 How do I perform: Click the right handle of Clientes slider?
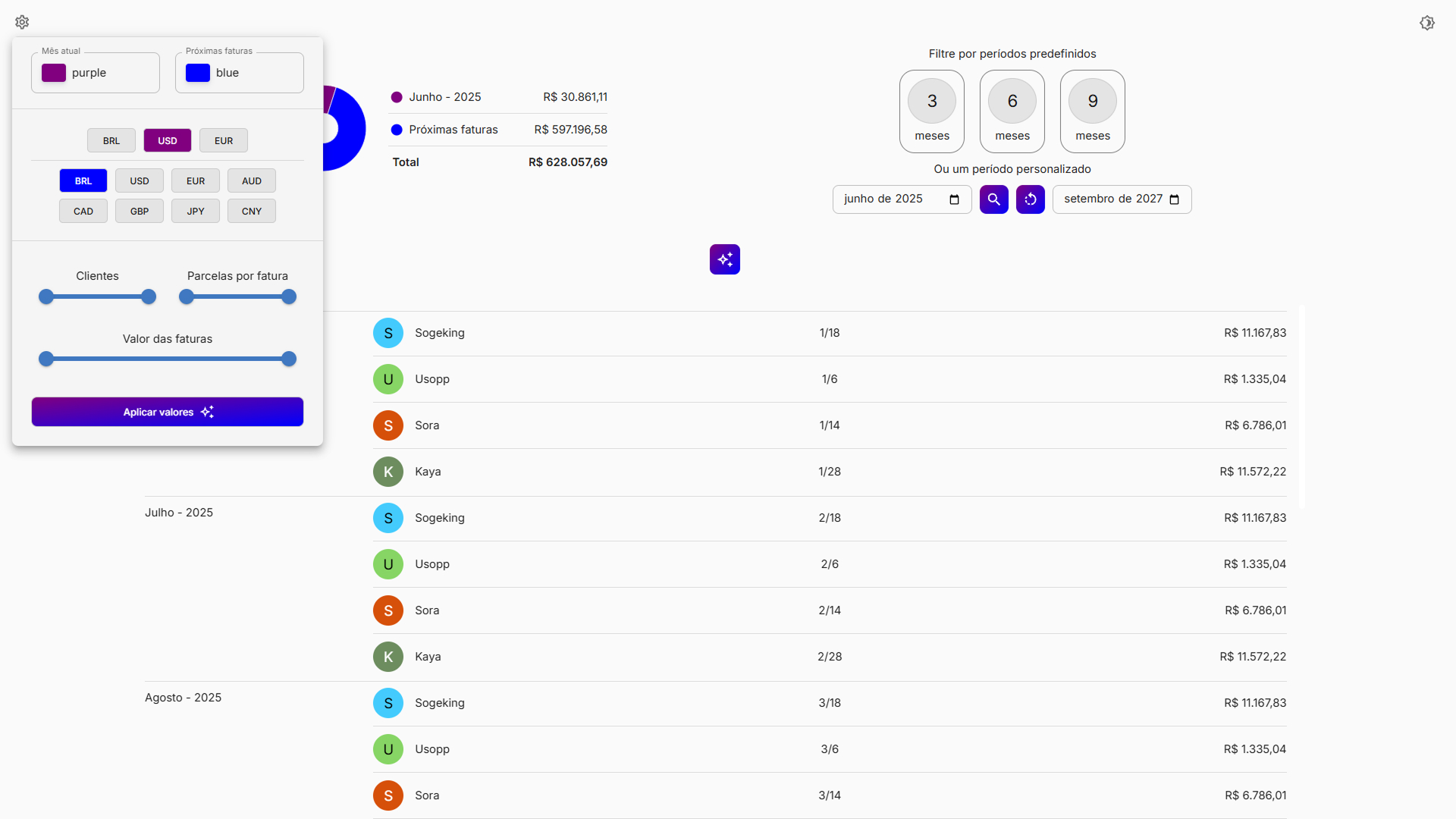pos(149,297)
